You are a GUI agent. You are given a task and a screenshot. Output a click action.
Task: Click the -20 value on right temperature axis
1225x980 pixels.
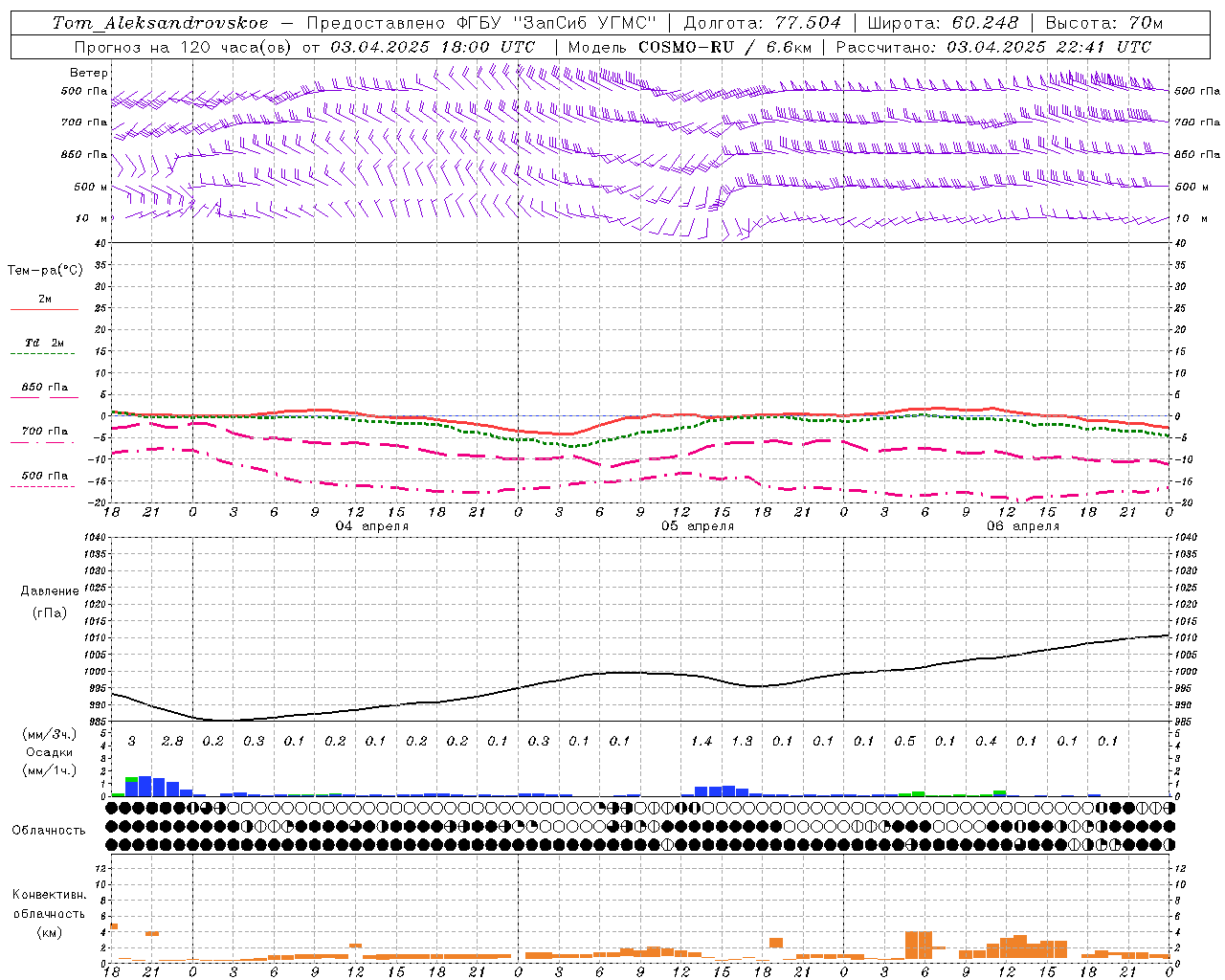point(1183,502)
